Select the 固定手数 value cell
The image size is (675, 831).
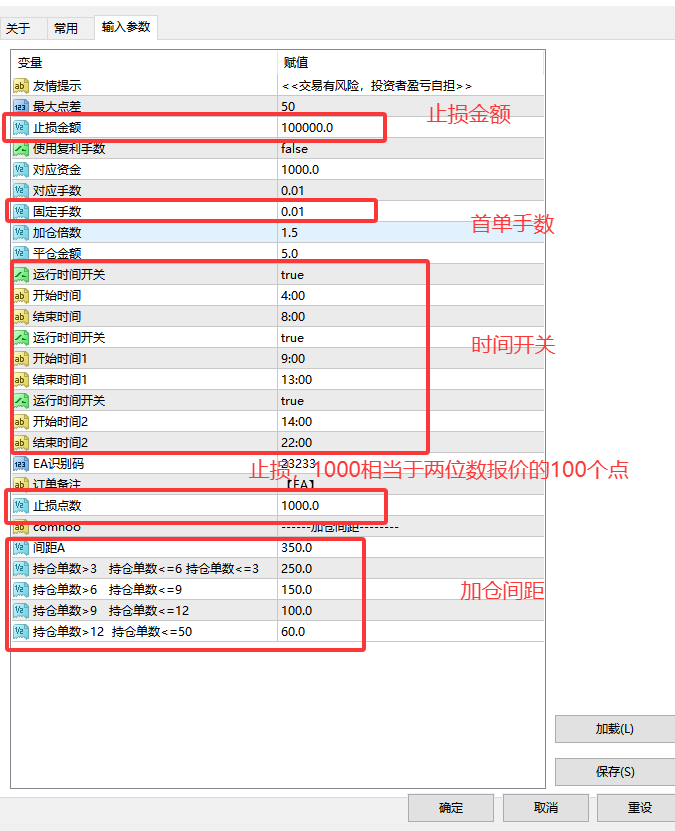coord(411,211)
